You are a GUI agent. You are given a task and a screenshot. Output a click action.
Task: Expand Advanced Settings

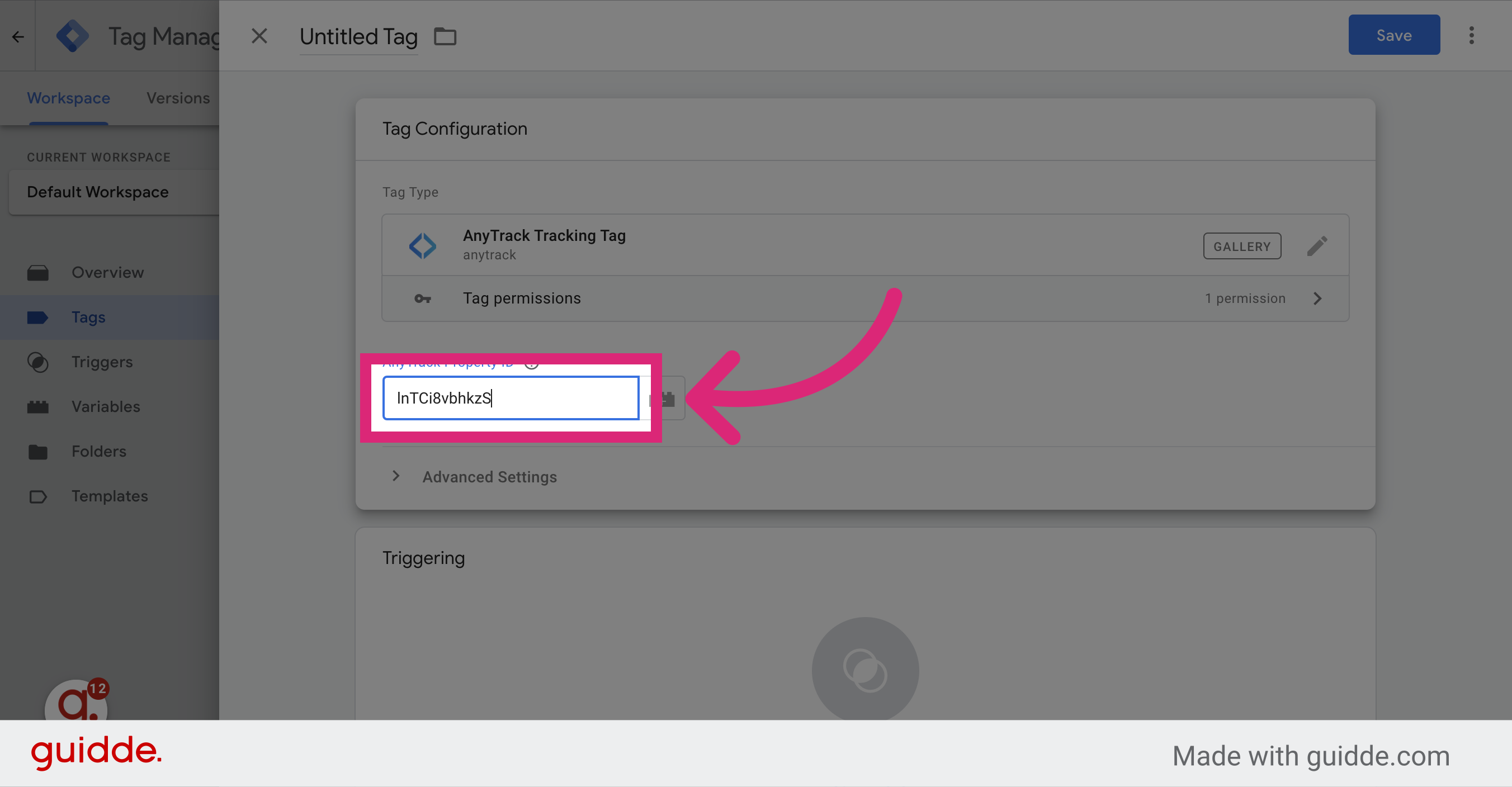pos(489,477)
